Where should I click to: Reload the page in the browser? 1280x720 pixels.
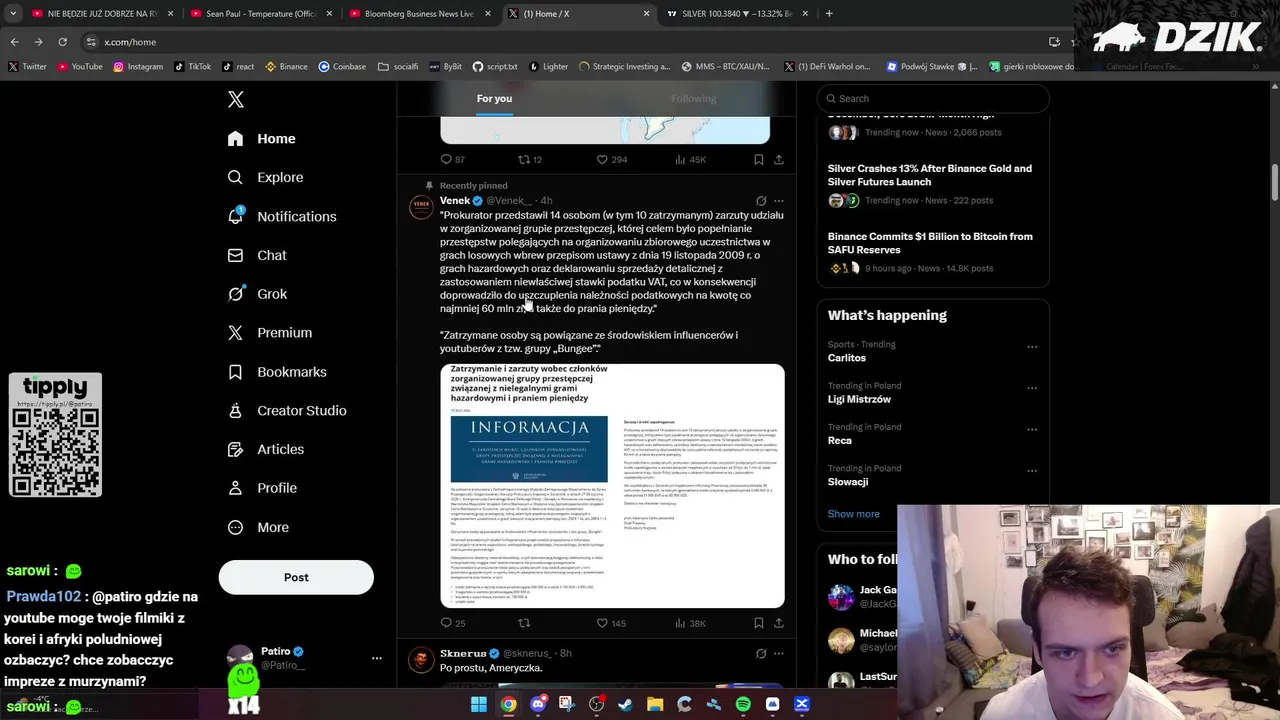pyautogui.click(x=62, y=42)
